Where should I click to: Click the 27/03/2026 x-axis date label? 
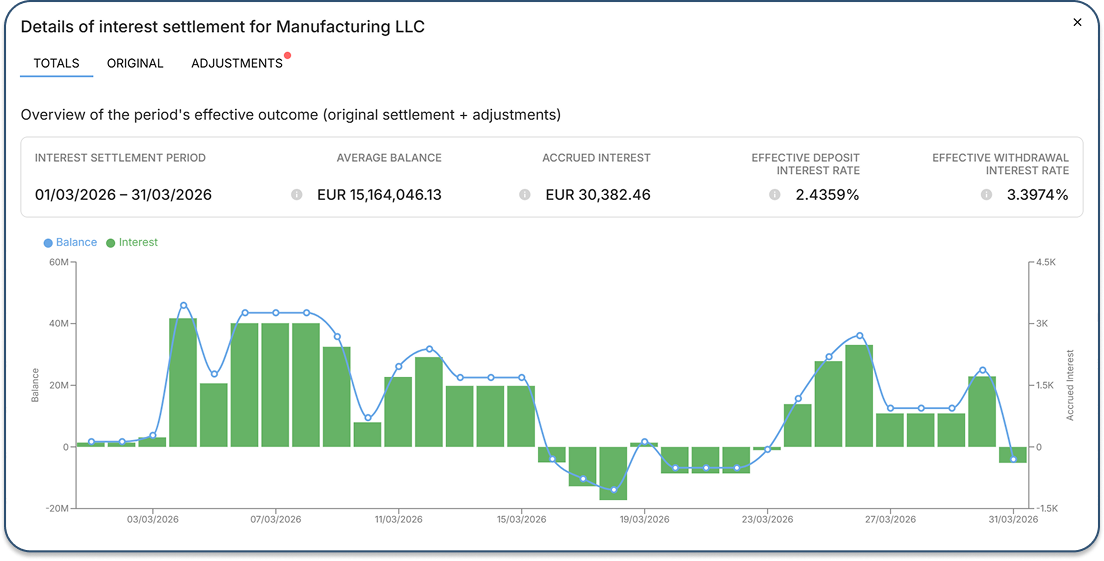(x=890, y=519)
